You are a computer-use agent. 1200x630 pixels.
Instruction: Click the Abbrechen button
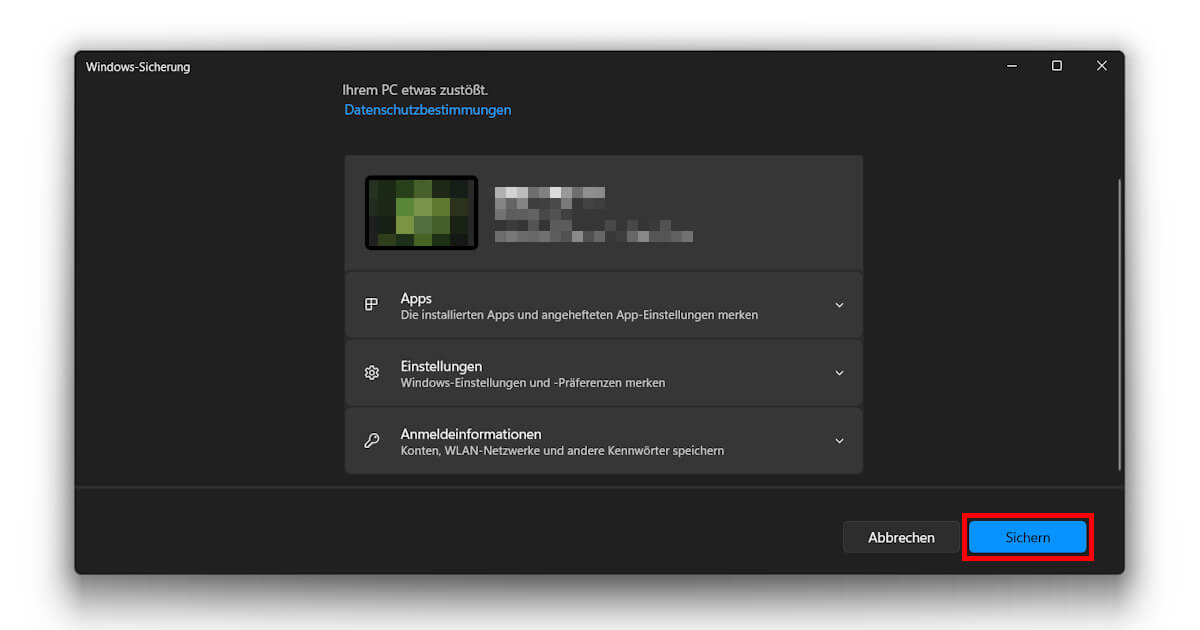tap(900, 537)
